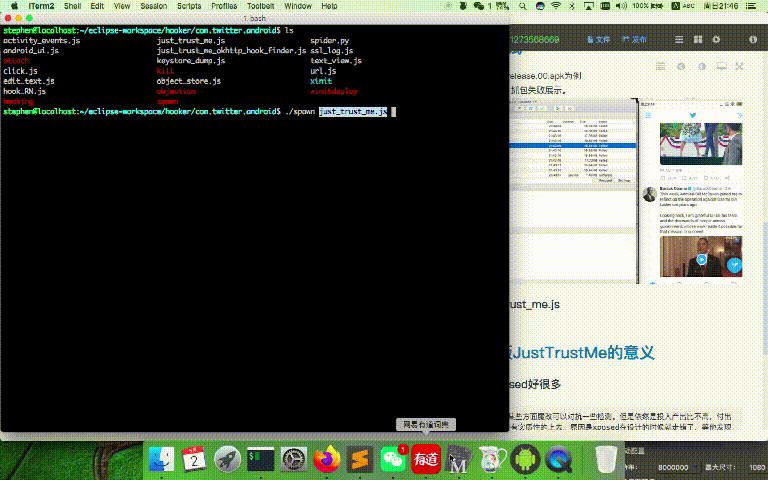Open iTerm terminal icon in Dock
The image size is (768, 480).
(261, 459)
